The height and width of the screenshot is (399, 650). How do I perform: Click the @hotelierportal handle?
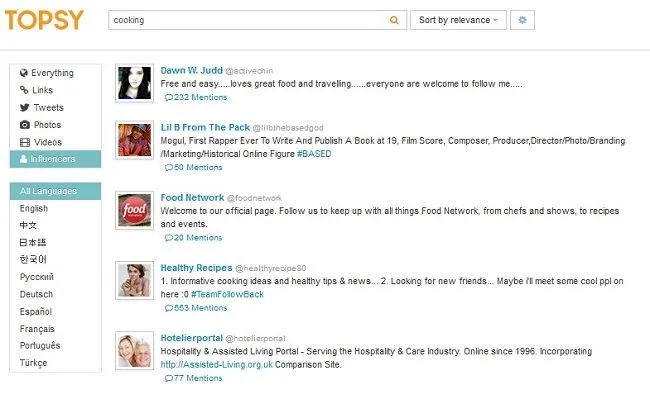[x=255, y=339]
